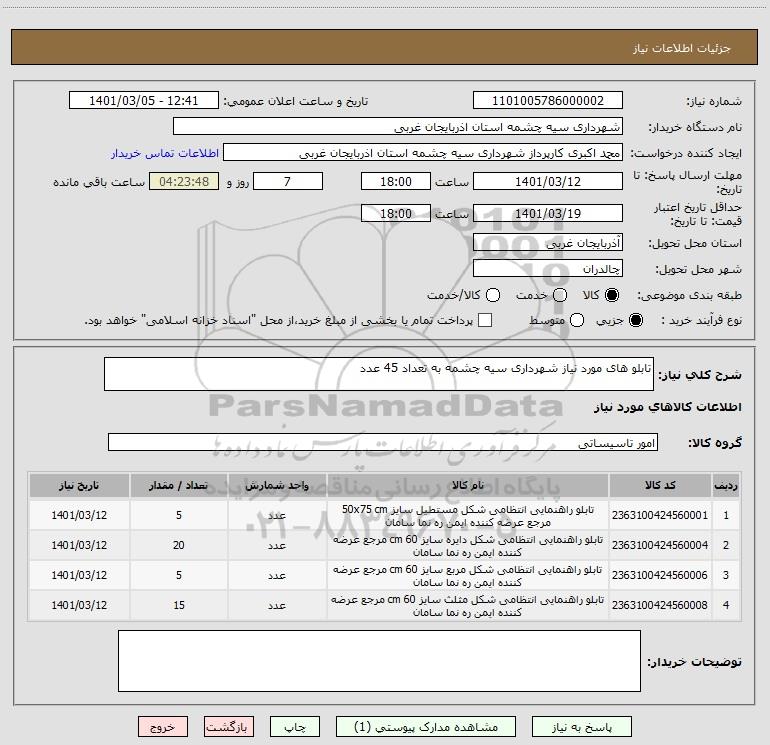Click the rectangular 50x75 cm sign item name

coord(468,516)
